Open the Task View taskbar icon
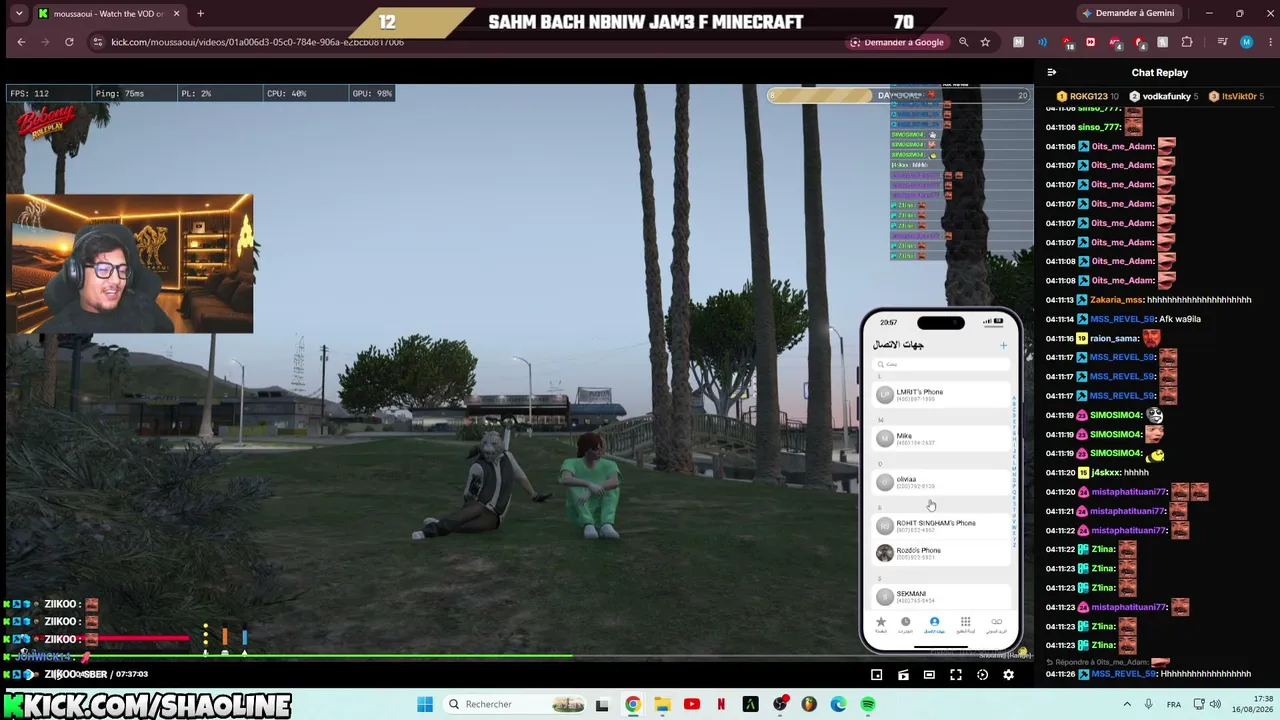 tap(602, 704)
